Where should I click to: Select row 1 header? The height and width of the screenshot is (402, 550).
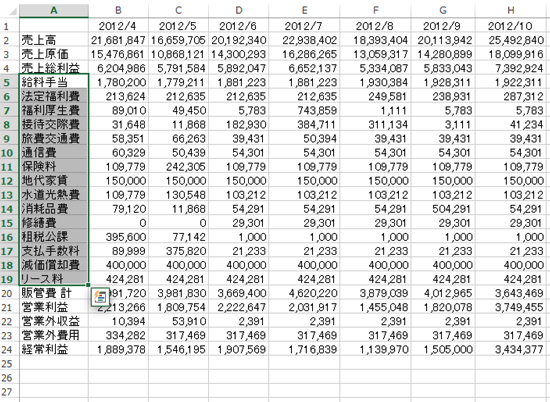pos(9,26)
